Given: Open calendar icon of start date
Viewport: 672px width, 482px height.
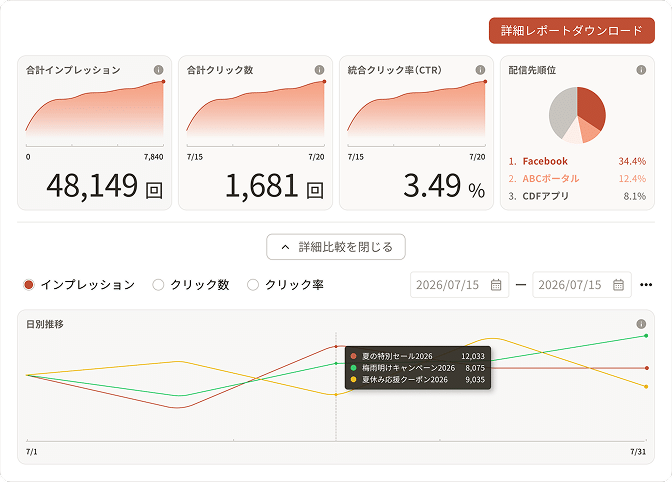Looking at the screenshot, I should click(x=496, y=284).
